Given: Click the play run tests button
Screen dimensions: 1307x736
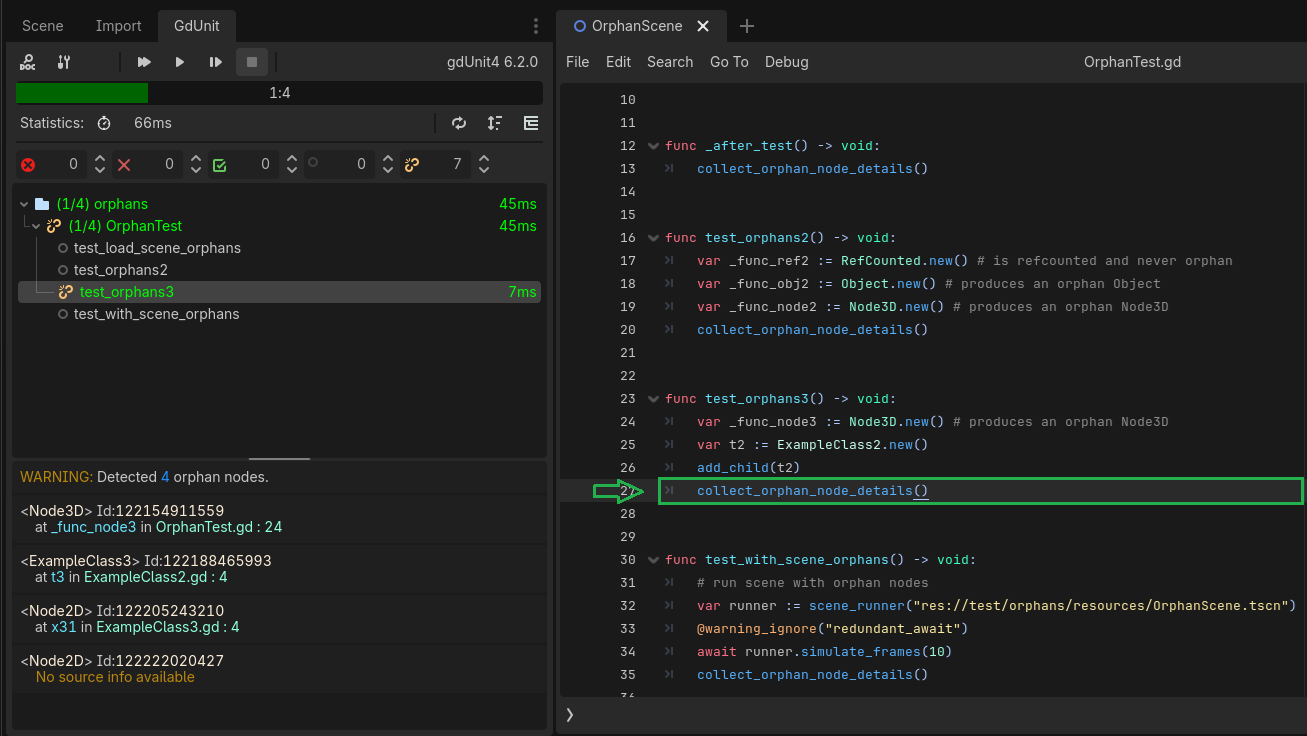Looking at the screenshot, I should coord(180,62).
